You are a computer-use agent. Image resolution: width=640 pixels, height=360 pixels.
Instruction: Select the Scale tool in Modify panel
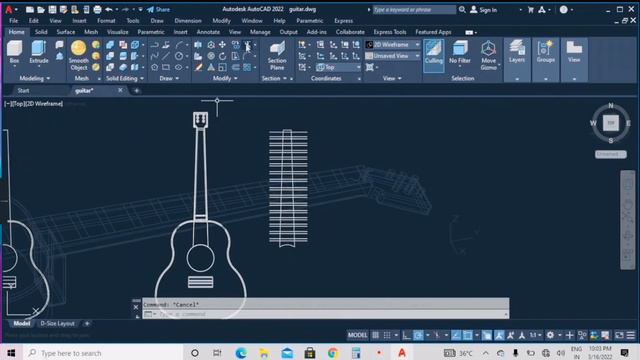tap(222, 67)
